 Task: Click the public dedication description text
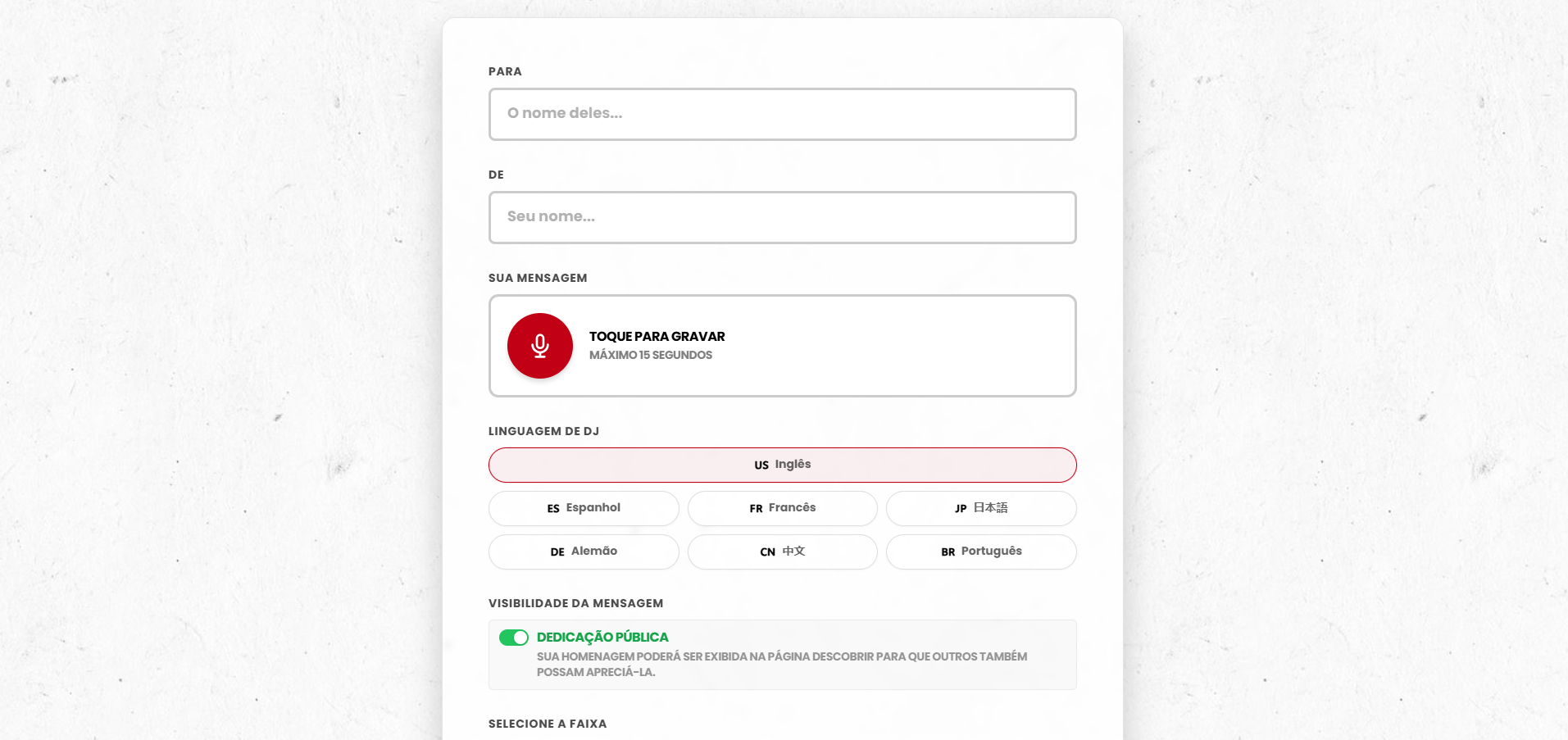781,664
